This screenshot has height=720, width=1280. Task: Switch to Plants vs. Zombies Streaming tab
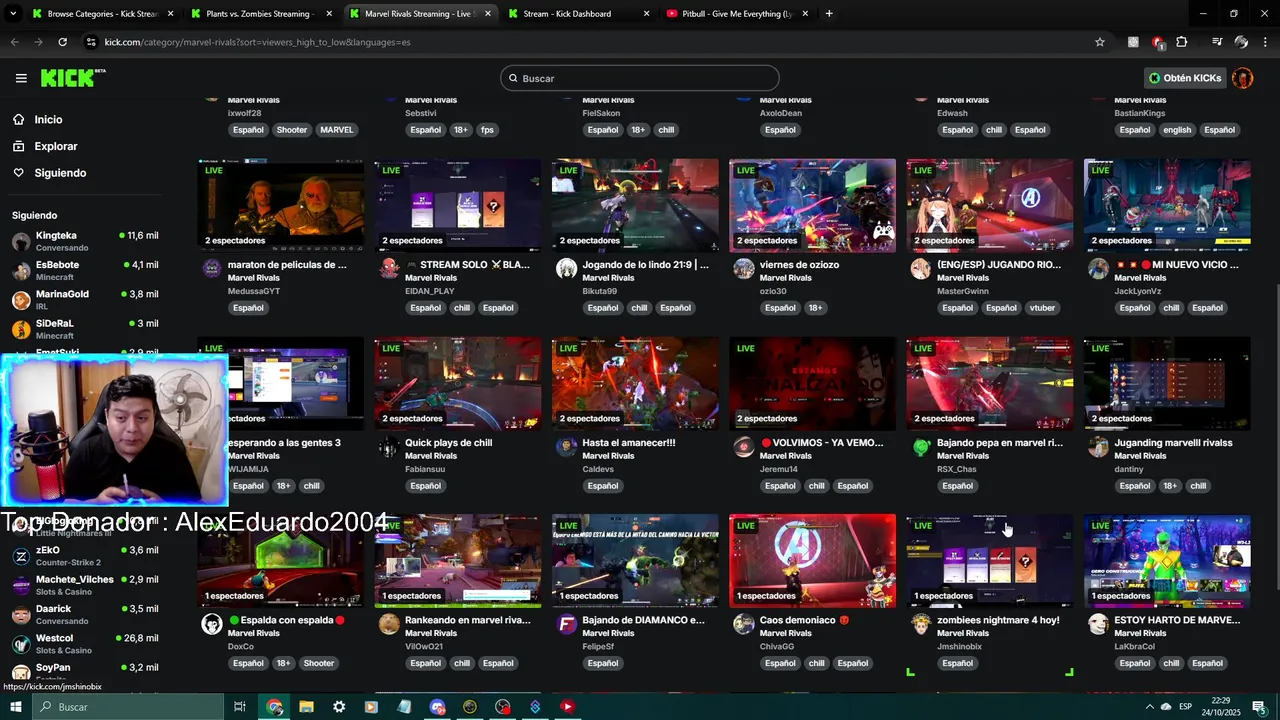click(x=261, y=14)
